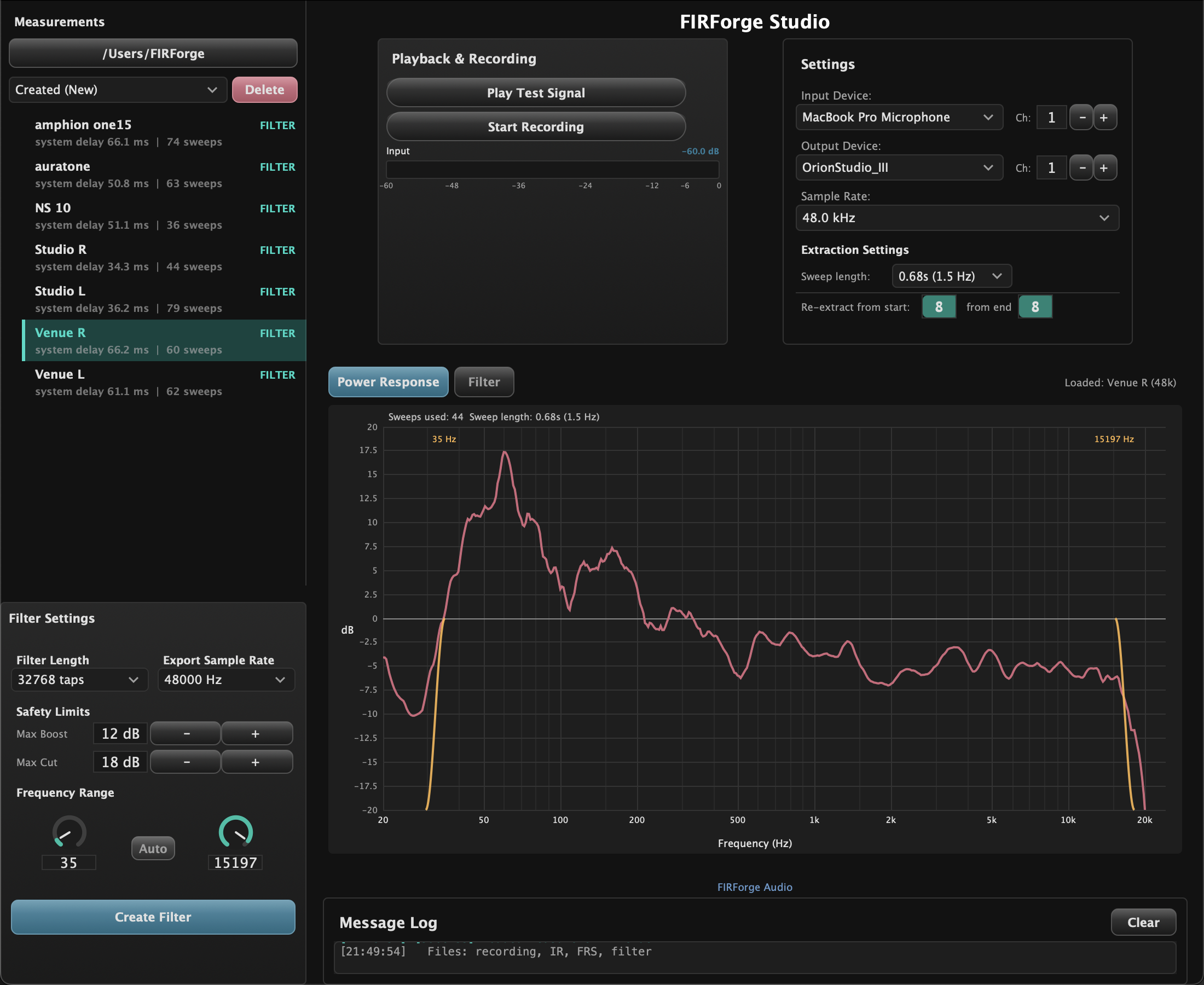Open the Filter Length taps dropdown
Viewport: 1204px width, 985px height.
pos(79,680)
